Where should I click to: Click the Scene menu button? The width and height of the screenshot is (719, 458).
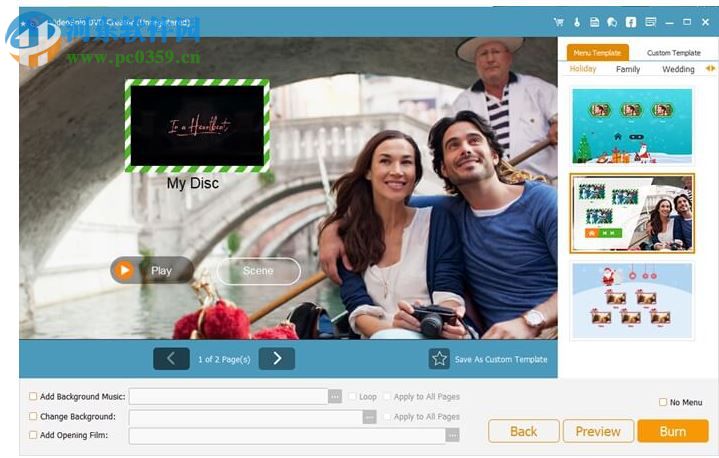point(259,271)
